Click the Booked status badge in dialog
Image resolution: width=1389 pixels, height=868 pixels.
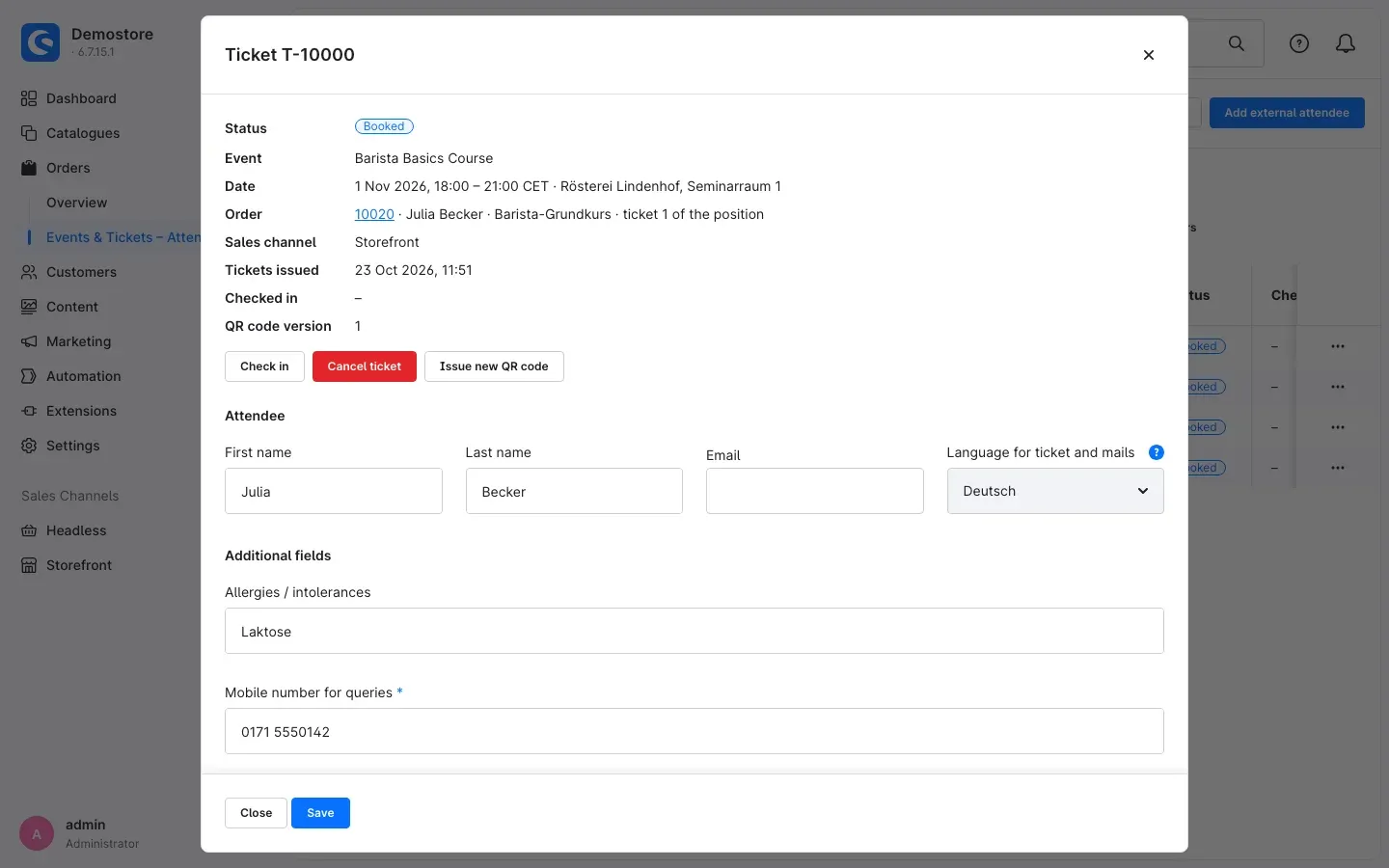pos(384,126)
